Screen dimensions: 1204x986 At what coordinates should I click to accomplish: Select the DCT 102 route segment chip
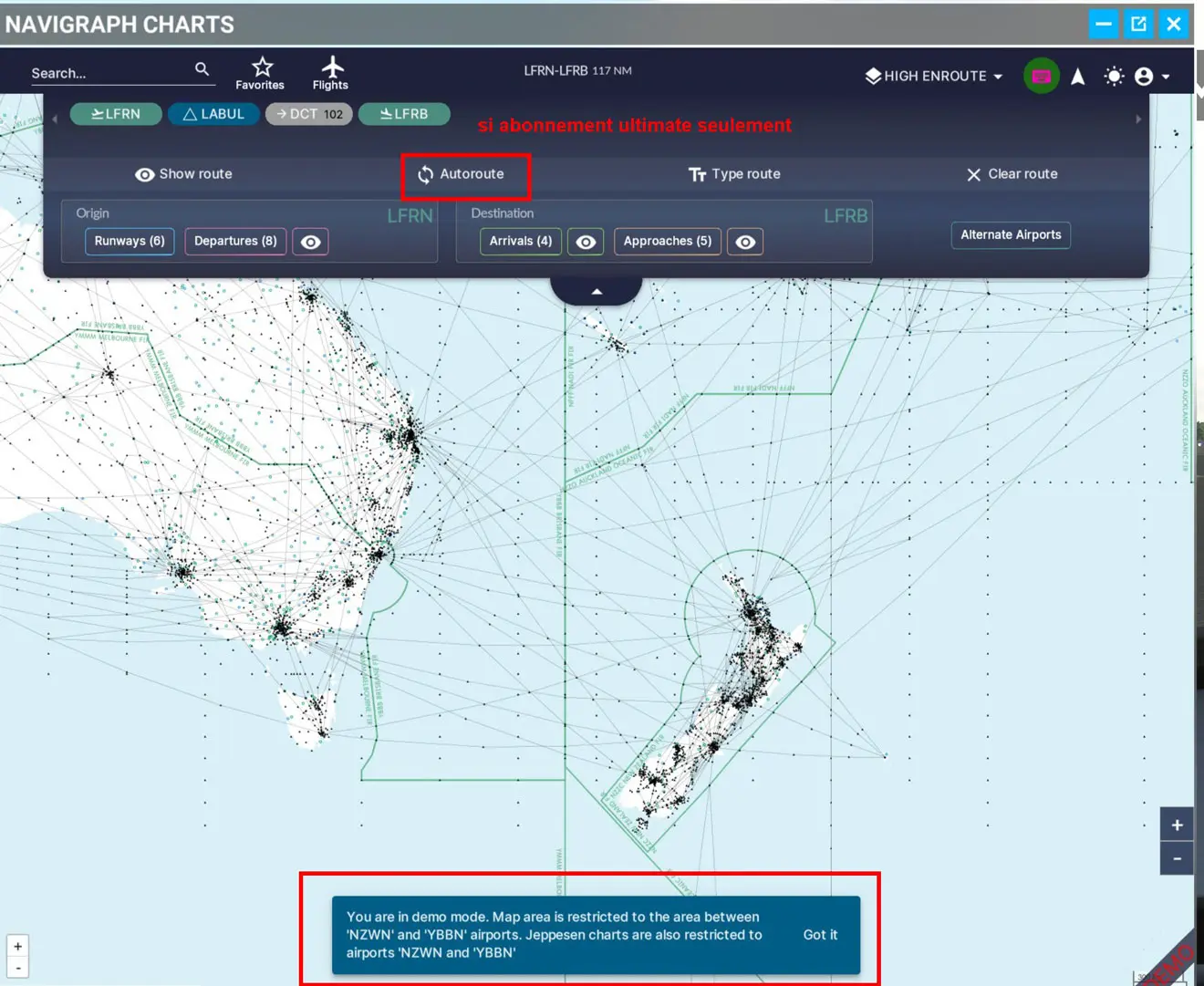coord(309,114)
